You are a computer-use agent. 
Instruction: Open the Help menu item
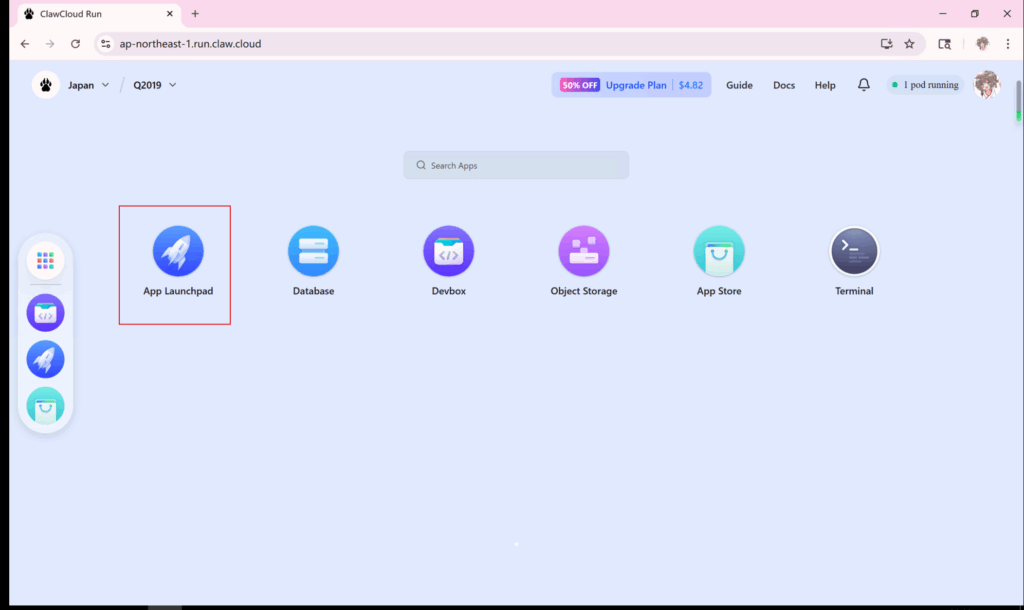825,85
